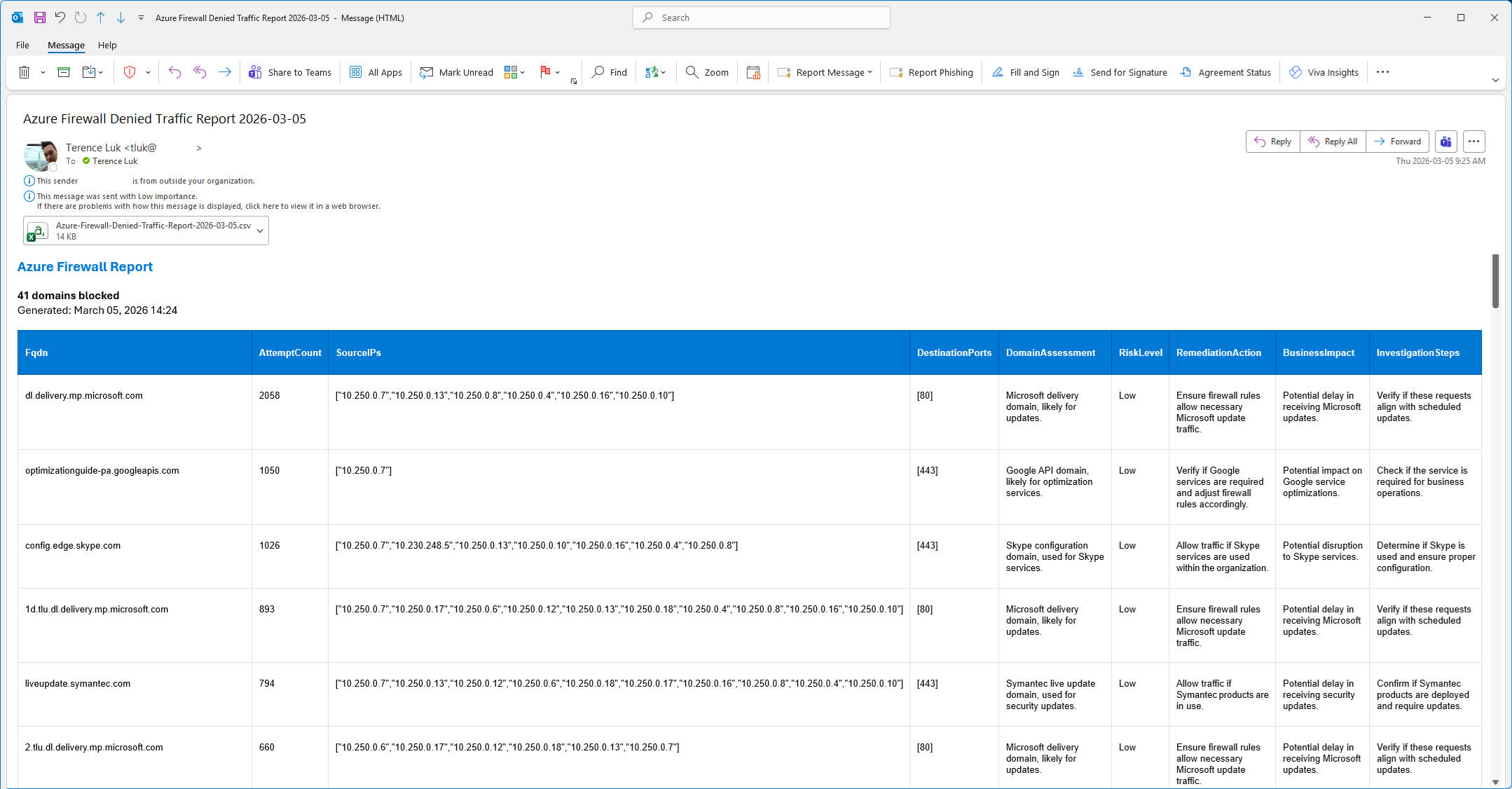Click the Archive icon in ribbon
The image size is (1512, 789).
pyautogui.click(x=64, y=72)
